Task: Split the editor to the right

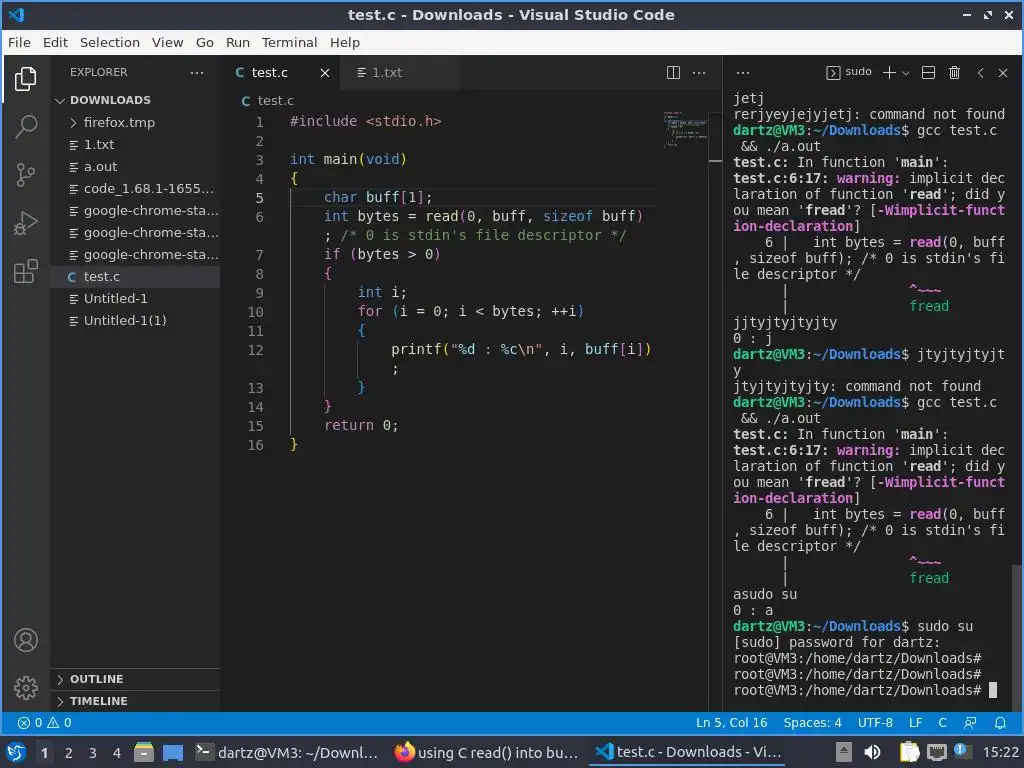Action: [673, 72]
